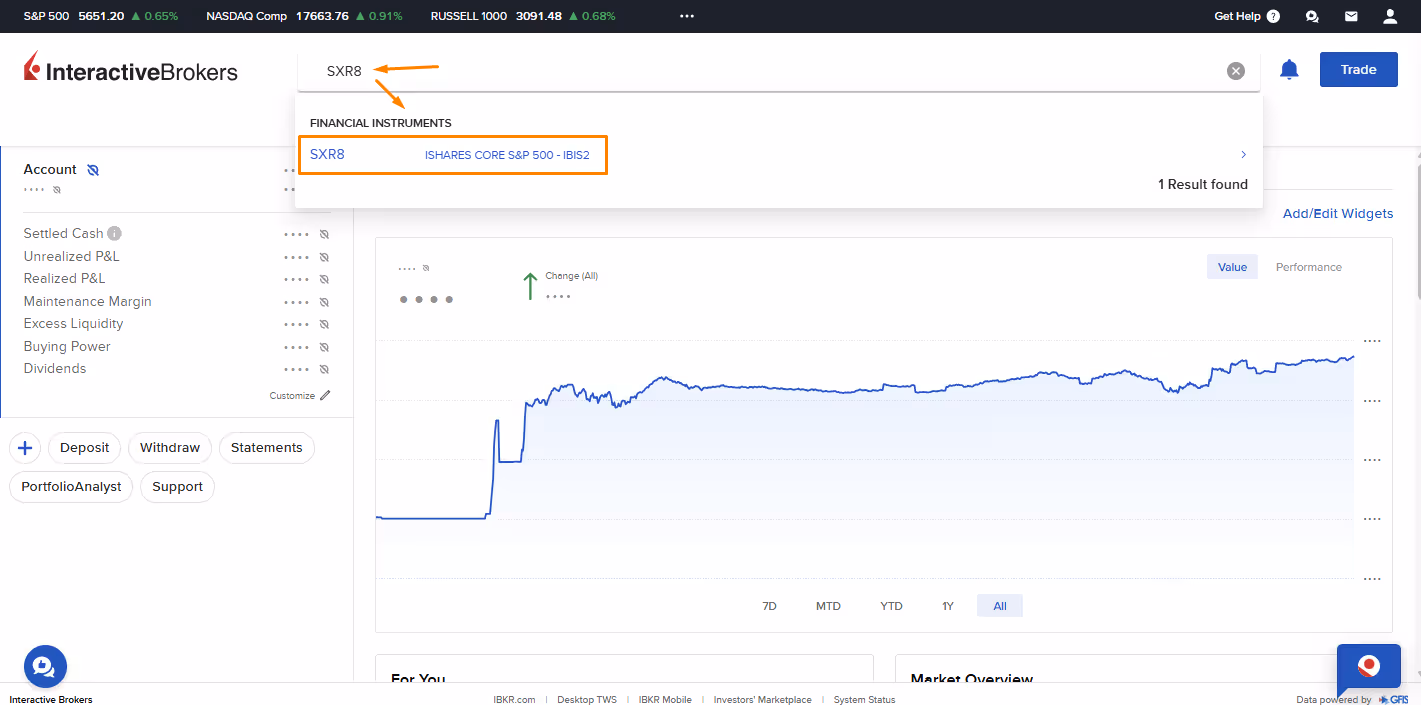The image size is (1421, 705).
Task: Toggle hidden-value eye icon under Account heading
Action: click(57, 189)
